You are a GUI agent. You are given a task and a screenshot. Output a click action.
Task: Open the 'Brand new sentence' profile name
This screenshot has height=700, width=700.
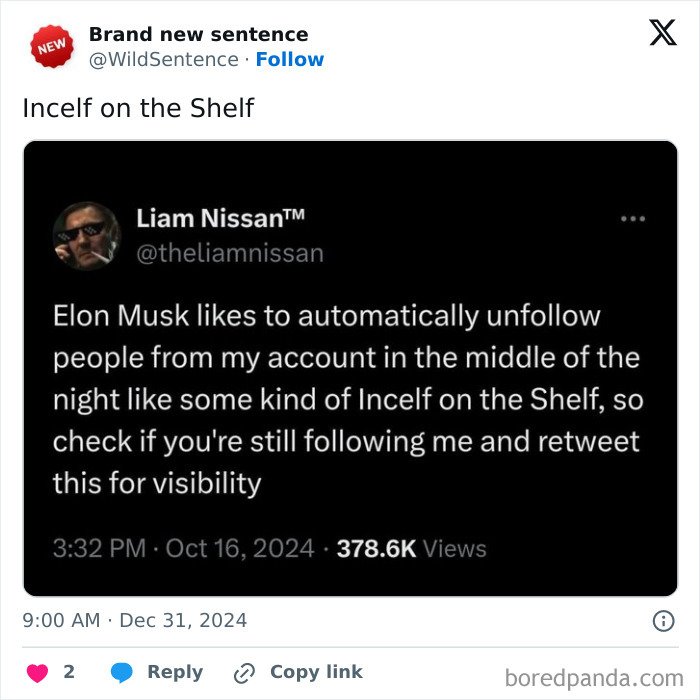pos(198,34)
